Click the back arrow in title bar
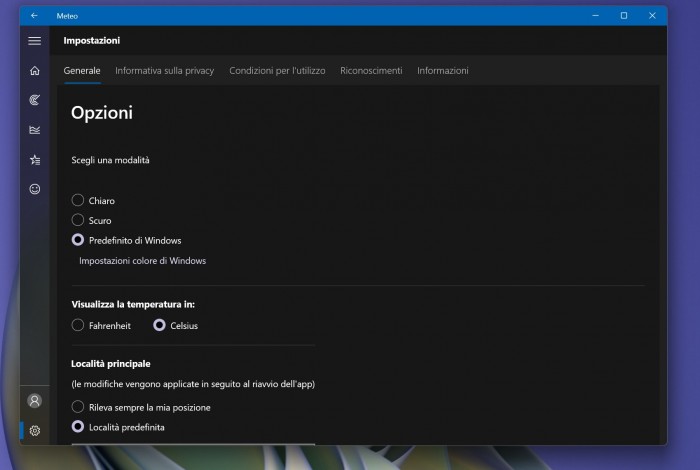Viewport: 700px width, 470px height. tap(34, 15)
